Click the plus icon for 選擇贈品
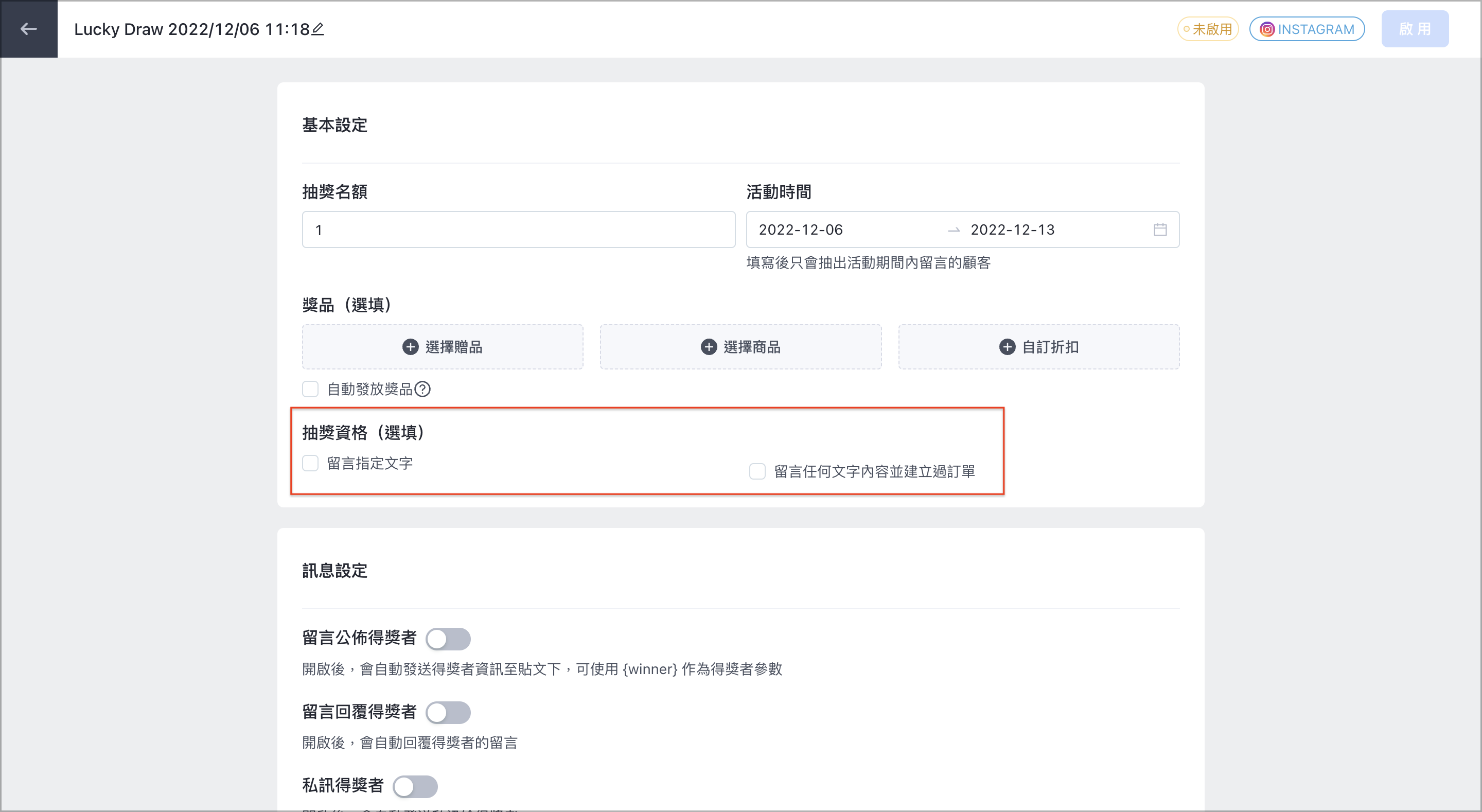Viewport: 1482px width, 812px height. tap(410, 346)
